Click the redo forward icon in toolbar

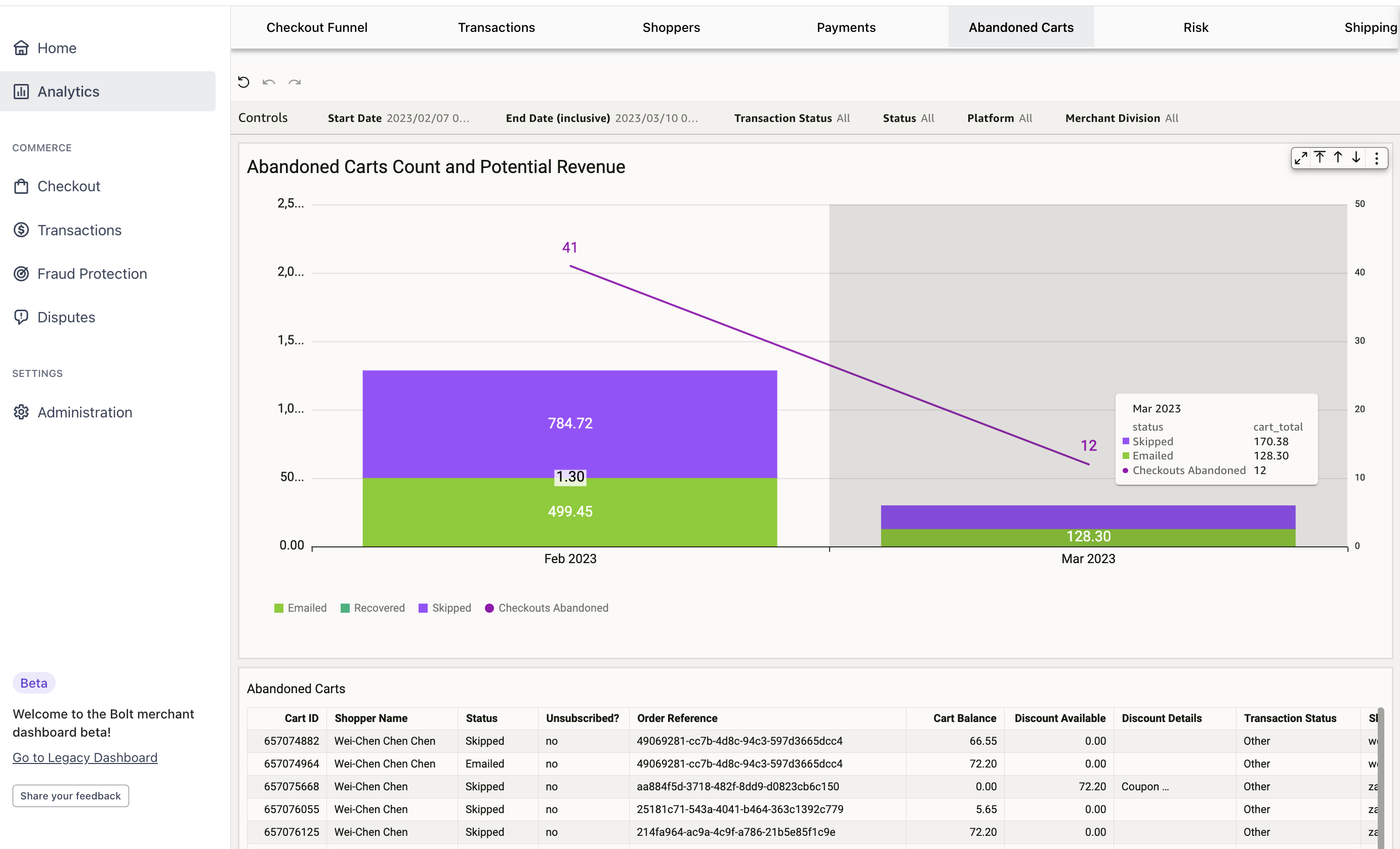click(x=295, y=82)
